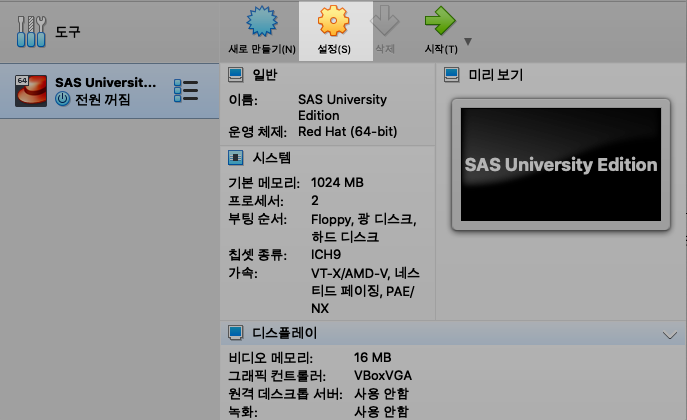Click the 16 MB video memory value
This screenshot has height=420, width=687.
tap(372, 357)
